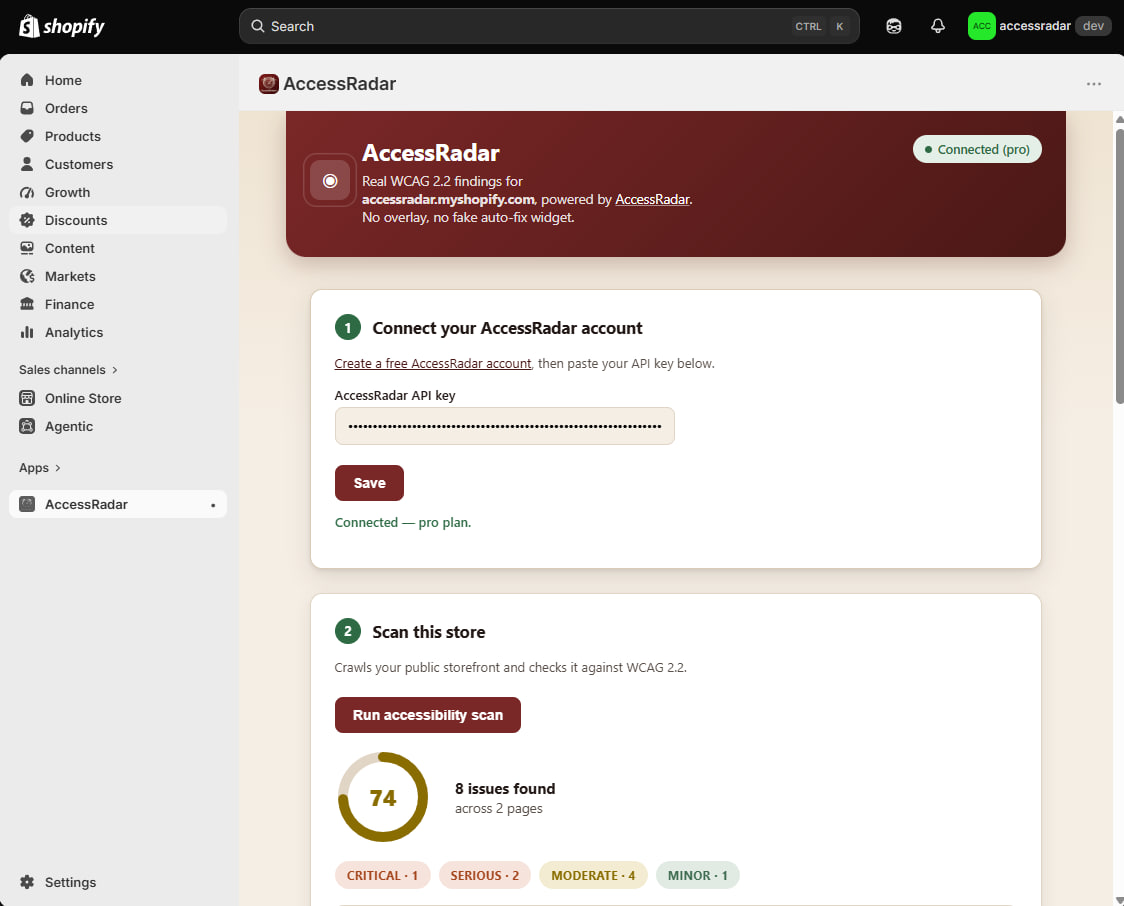Follow the AccessRadar link in banner
This screenshot has height=906, width=1124.
[652, 199]
